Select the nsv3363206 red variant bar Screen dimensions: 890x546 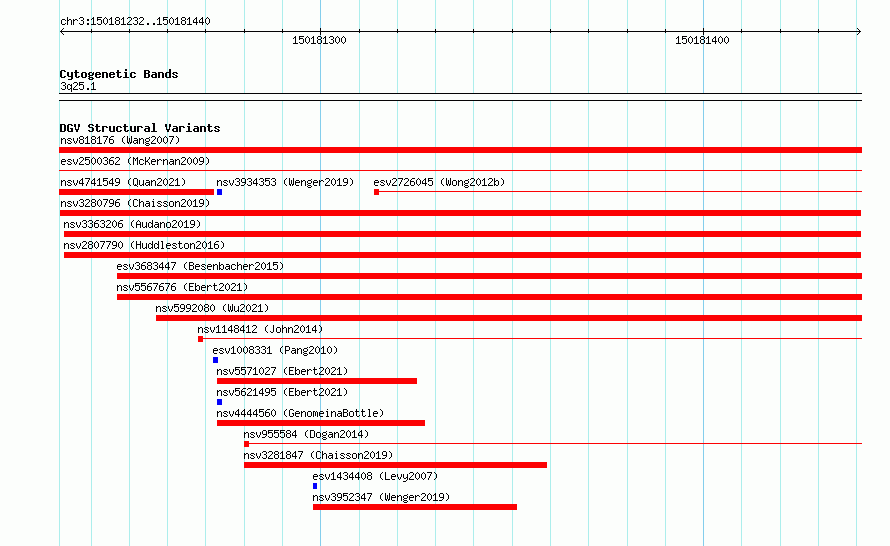click(x=463, y=234)
